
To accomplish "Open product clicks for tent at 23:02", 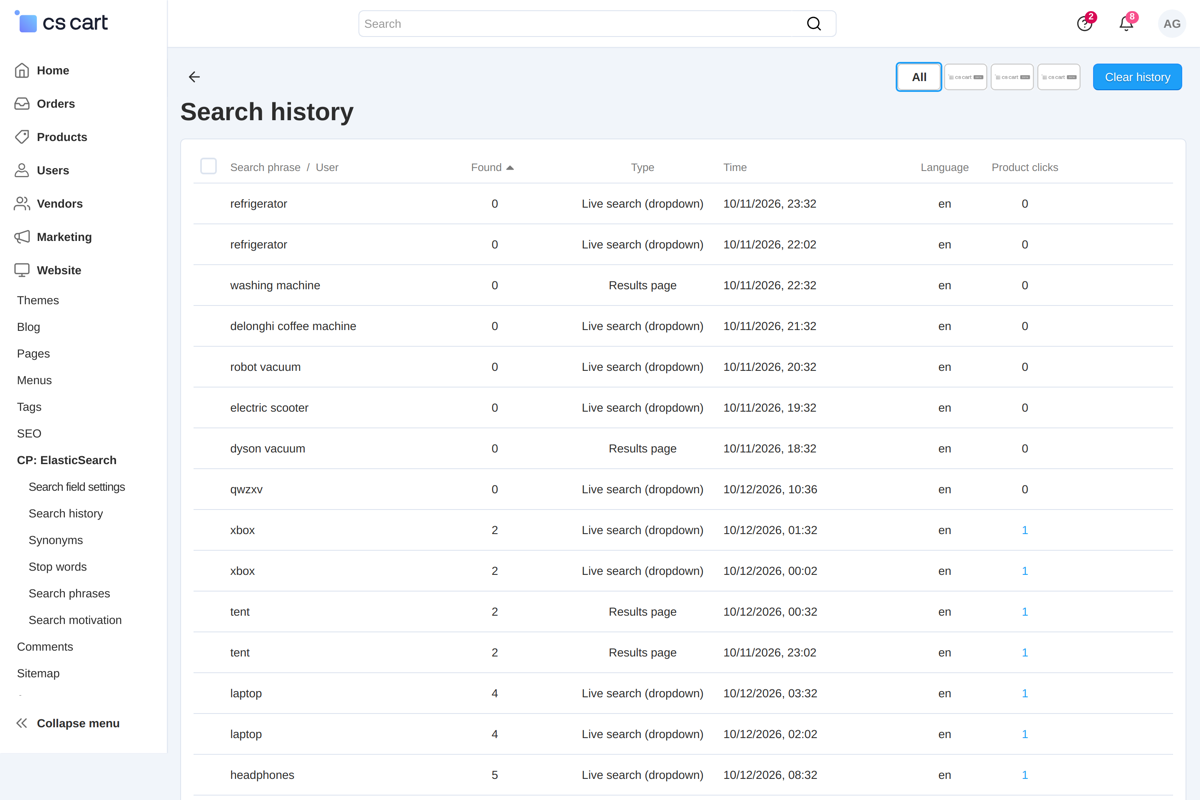I will tap(1024, 653).
